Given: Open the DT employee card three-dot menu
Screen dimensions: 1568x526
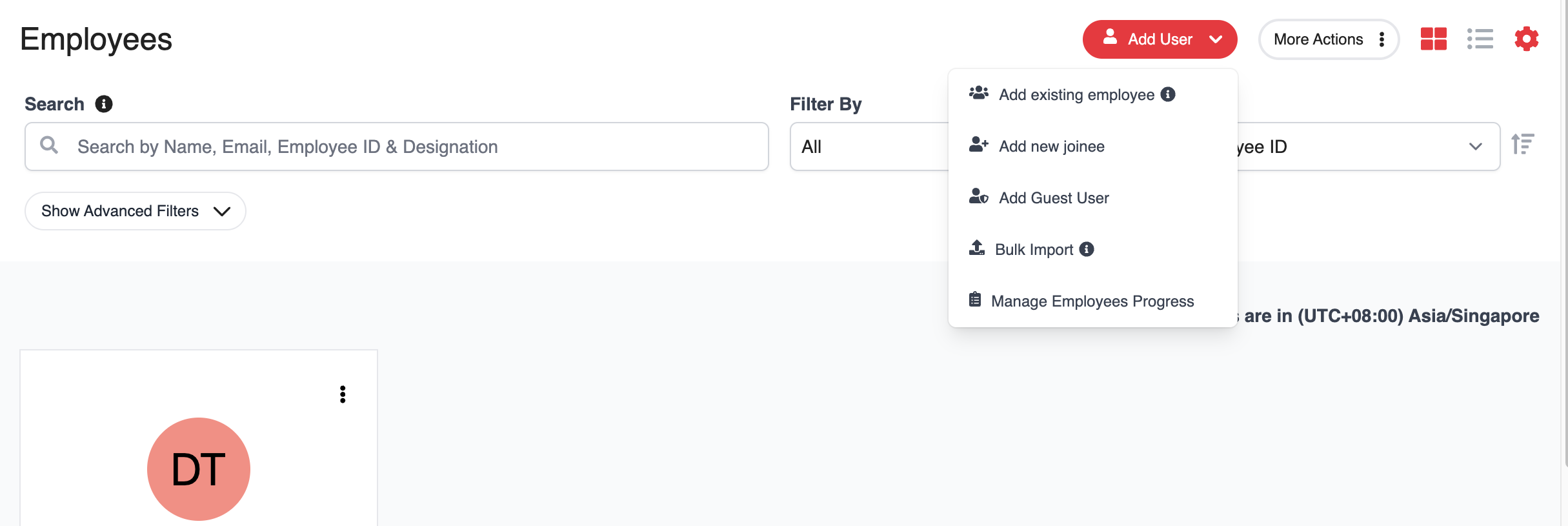Looking at the screenshot, I should pos(343,394).
